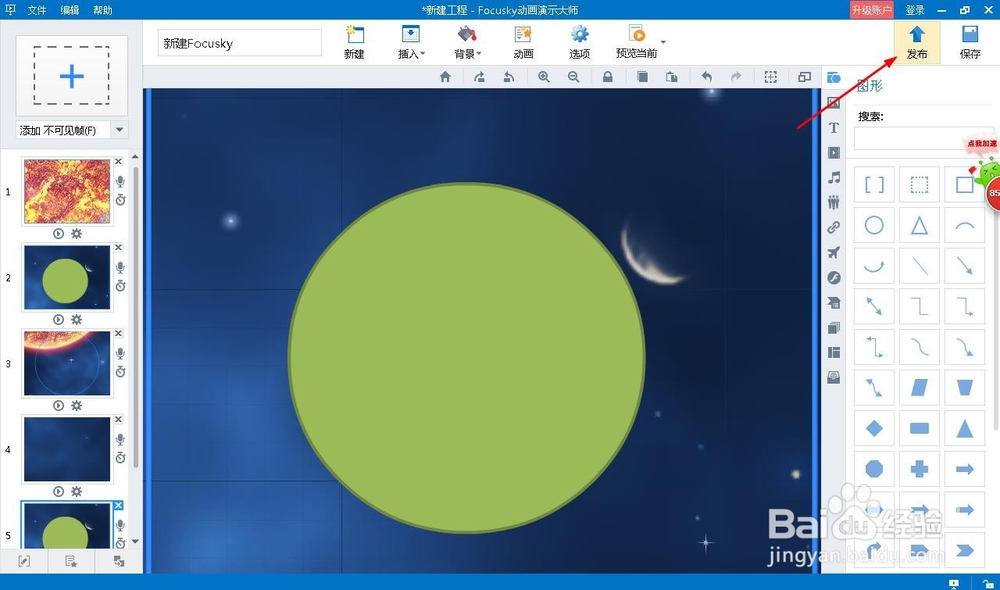
Task: Open the music panel in sidebar
Action: coord(834,177)
